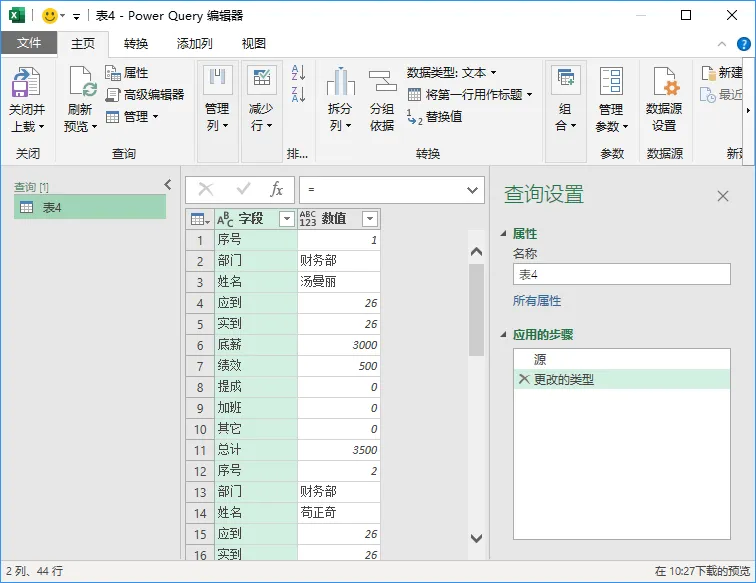Click Group By (分组依据) icon
The height and width of the screenshot is (583, 756).
[x=382, y=81]
